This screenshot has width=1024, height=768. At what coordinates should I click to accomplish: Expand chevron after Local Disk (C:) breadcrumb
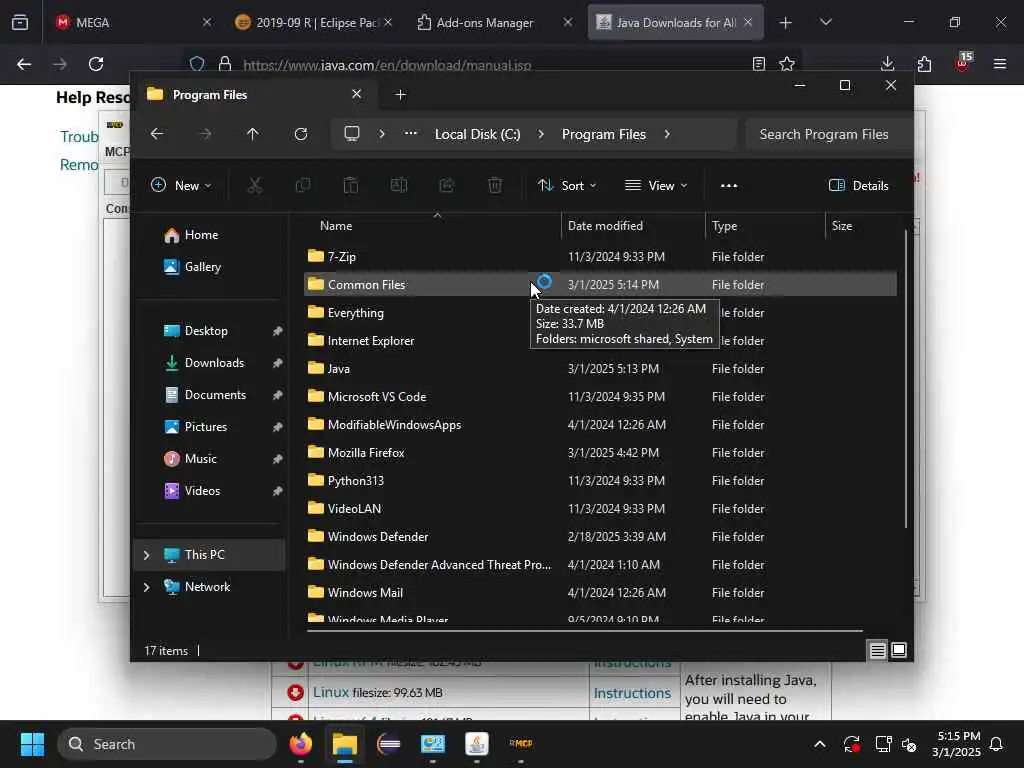(541, 134)
